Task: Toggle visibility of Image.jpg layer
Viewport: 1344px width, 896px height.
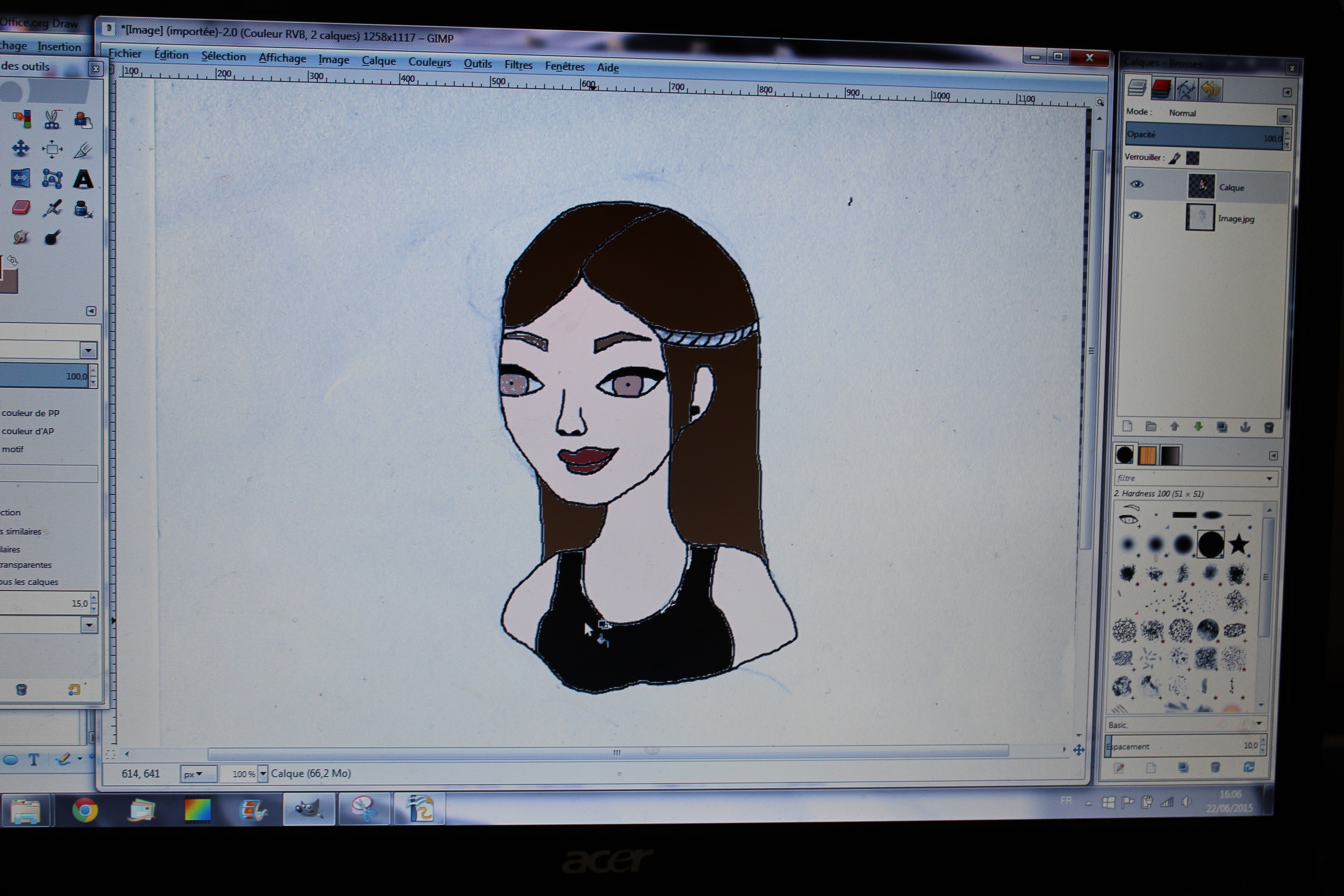Action: point(1136,215)
